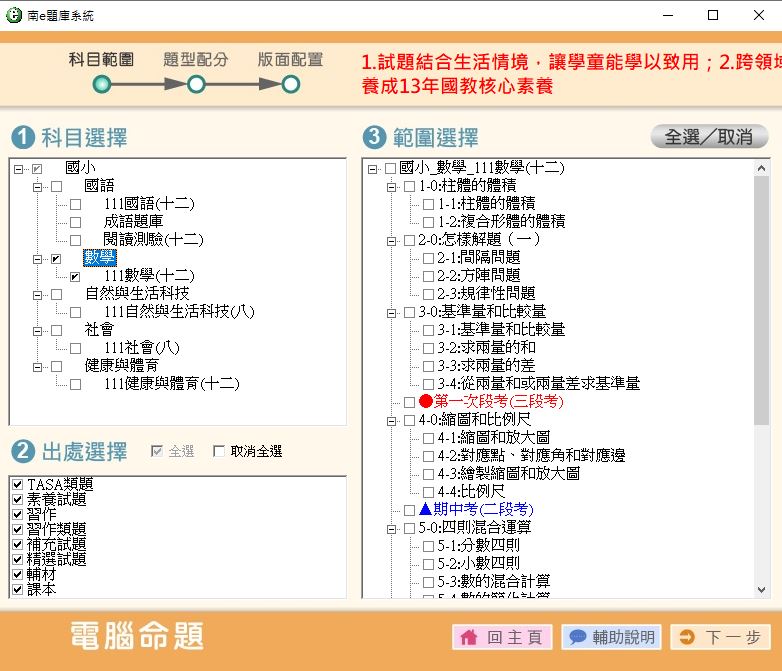Check the 111社會(八) checkbox
Viewport: 782px width, 671px height.
click(x=75, y=349)
